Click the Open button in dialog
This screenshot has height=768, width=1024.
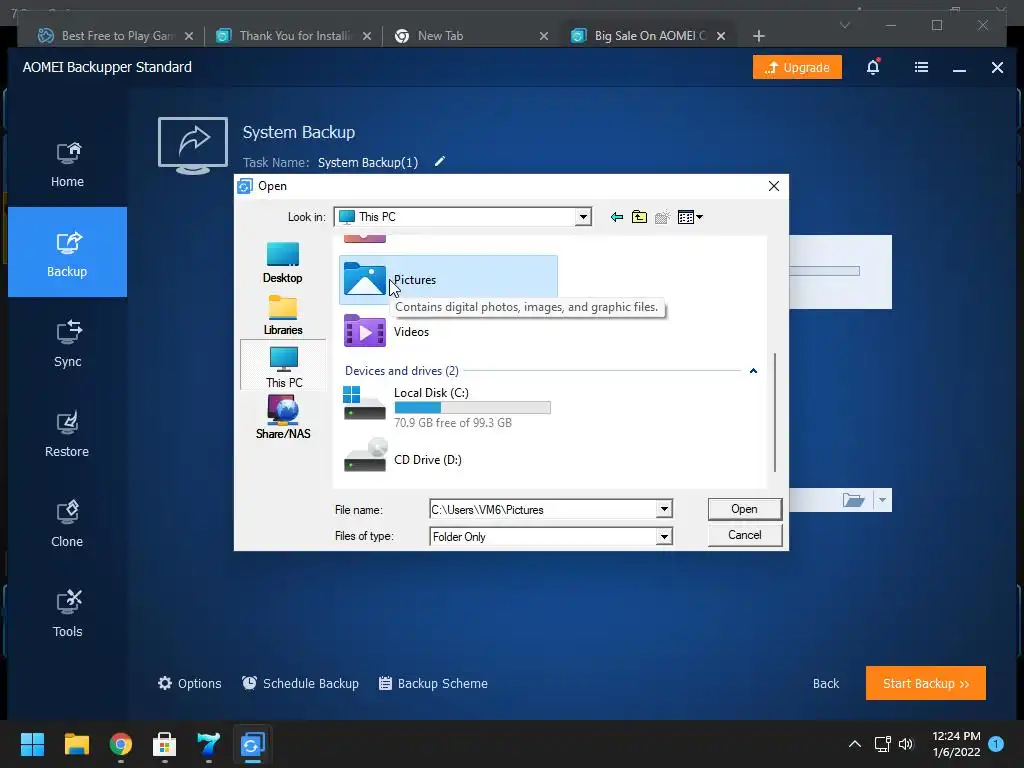[x=744, y=509]
